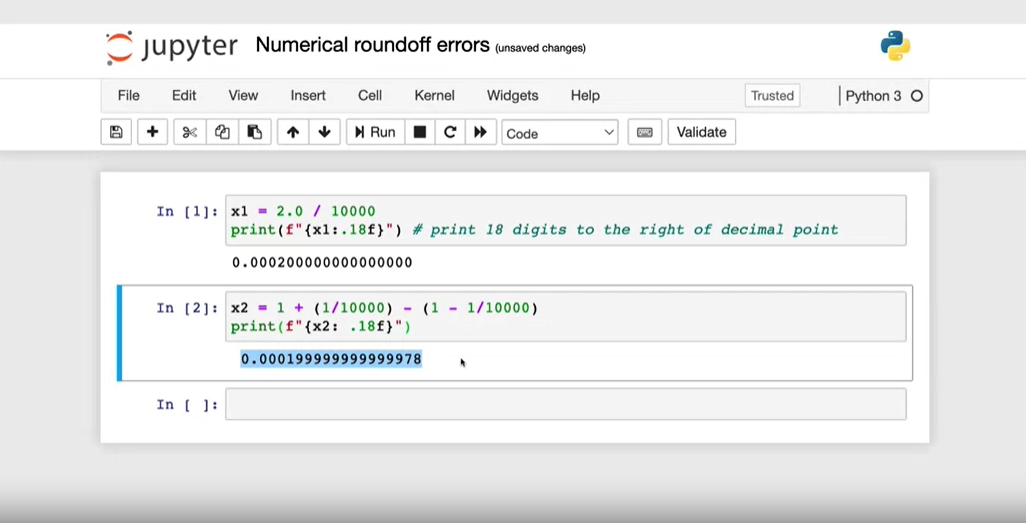Open the cell type Code dropdown
The height and width of the screenshot is (523, 1026).
[559, 133]
